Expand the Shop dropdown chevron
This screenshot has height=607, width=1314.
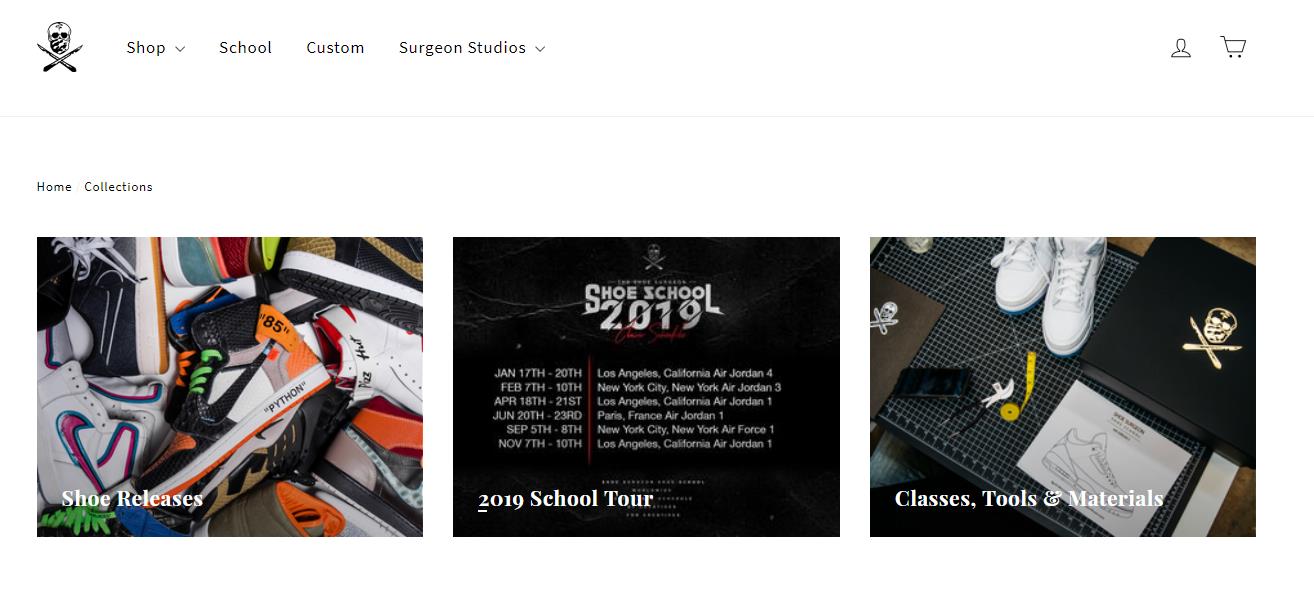pos(180,49)
